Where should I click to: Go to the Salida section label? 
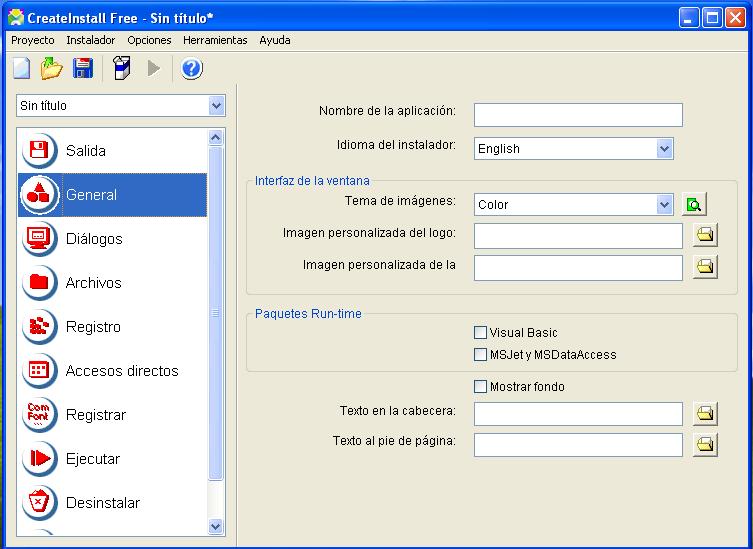click(86, 151)
